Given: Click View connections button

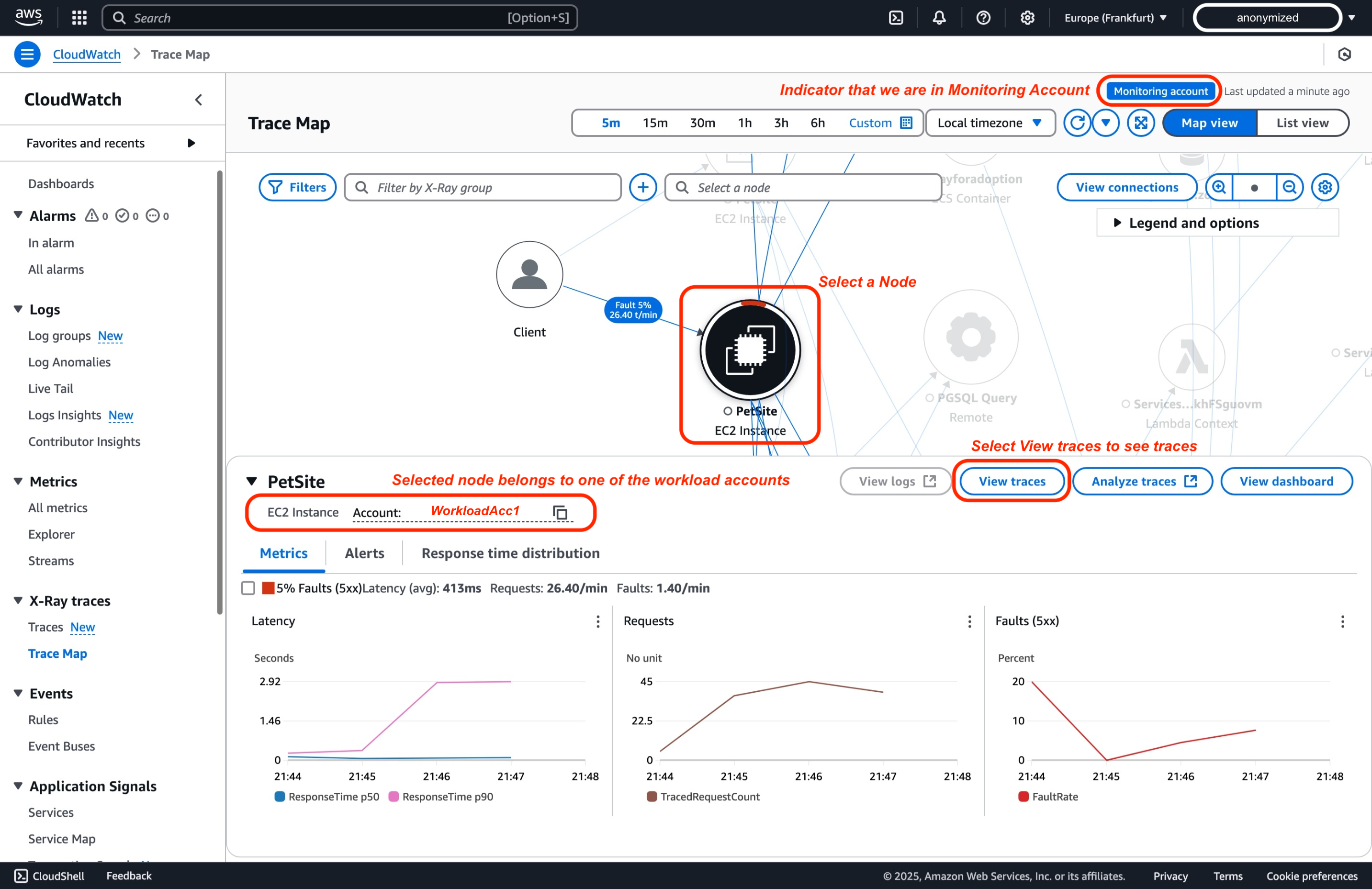Looking at the screenshot, I should [x=1127, y=187].
